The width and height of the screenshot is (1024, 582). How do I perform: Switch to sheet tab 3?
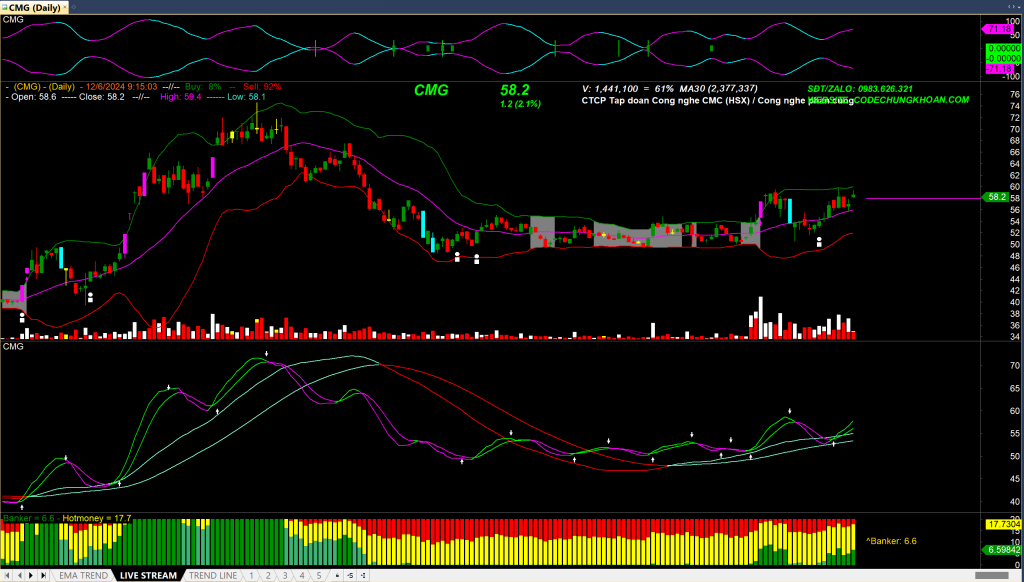[285, 575]
